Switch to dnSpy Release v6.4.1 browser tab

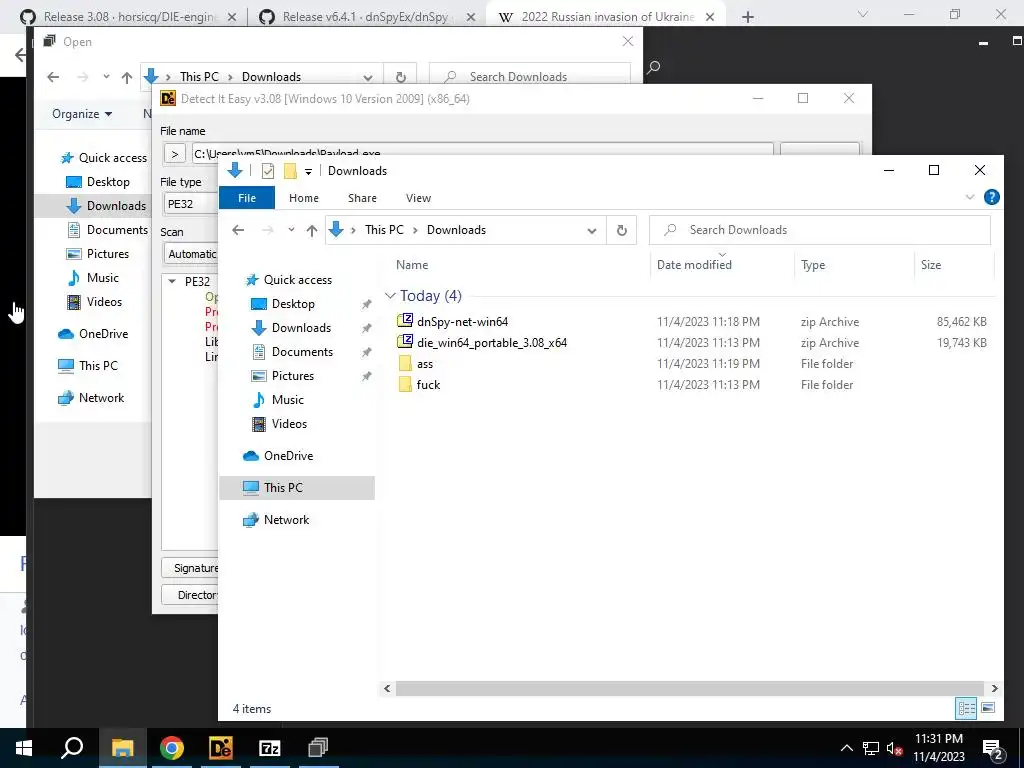coord(366,17)
